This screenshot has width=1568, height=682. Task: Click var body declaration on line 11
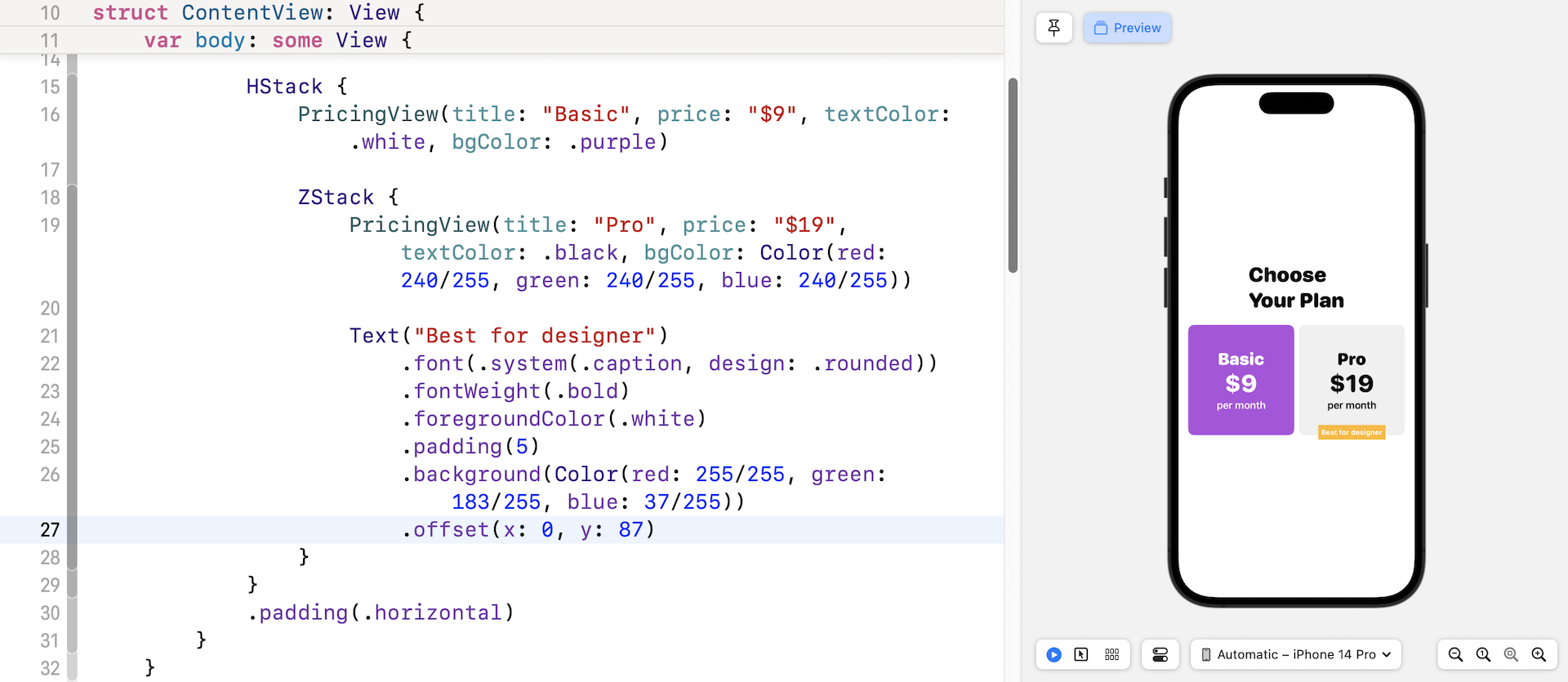(x=278, y=41)
